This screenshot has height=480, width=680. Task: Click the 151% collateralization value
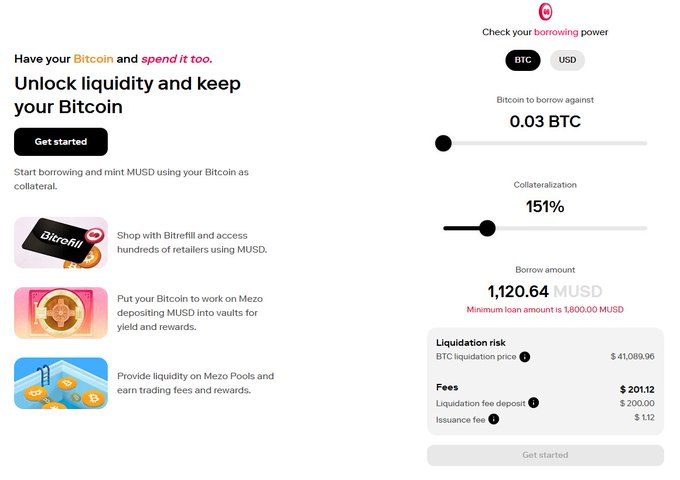click(545, 207)
